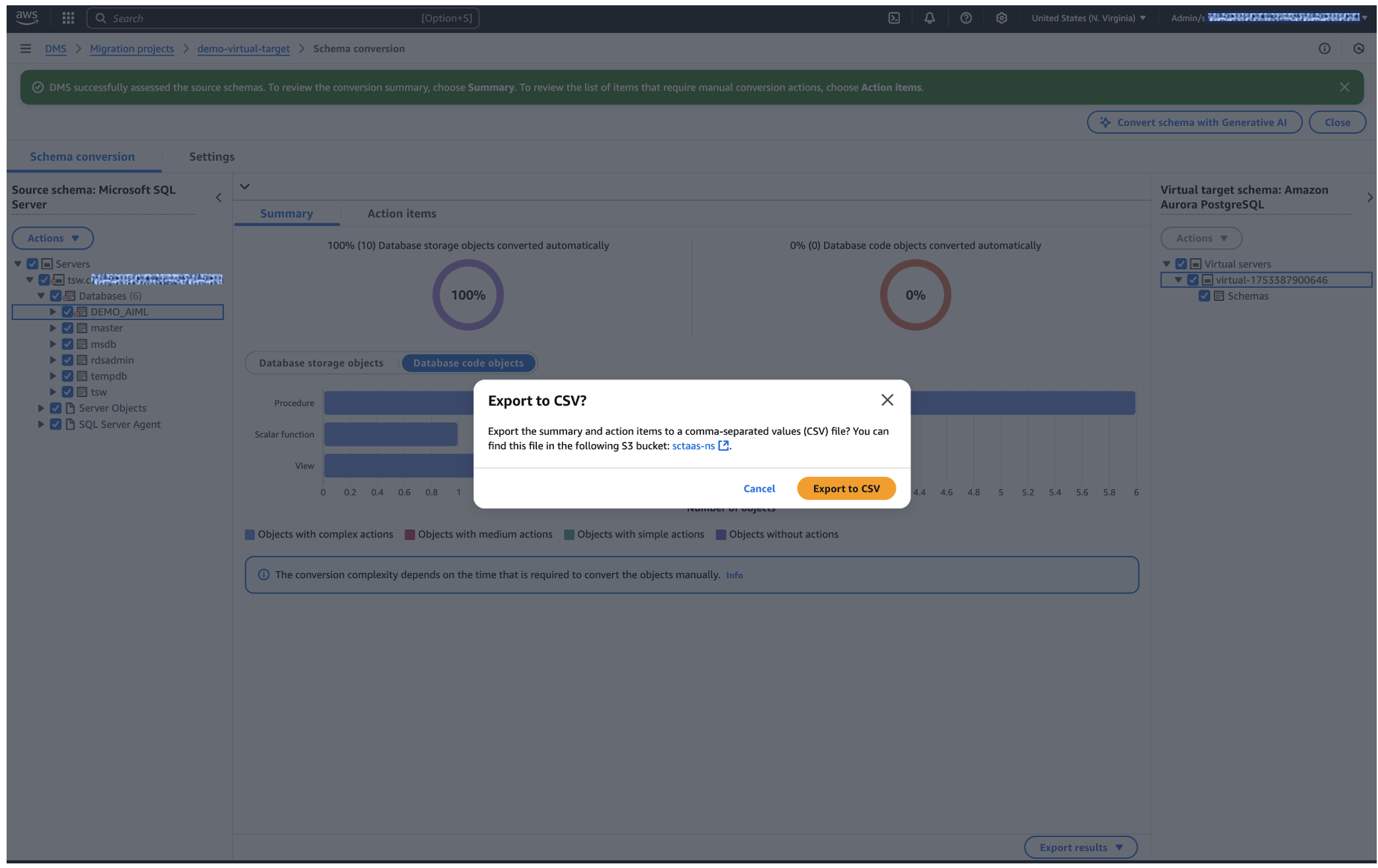Open console settings gear icon

pos(1001,18)
